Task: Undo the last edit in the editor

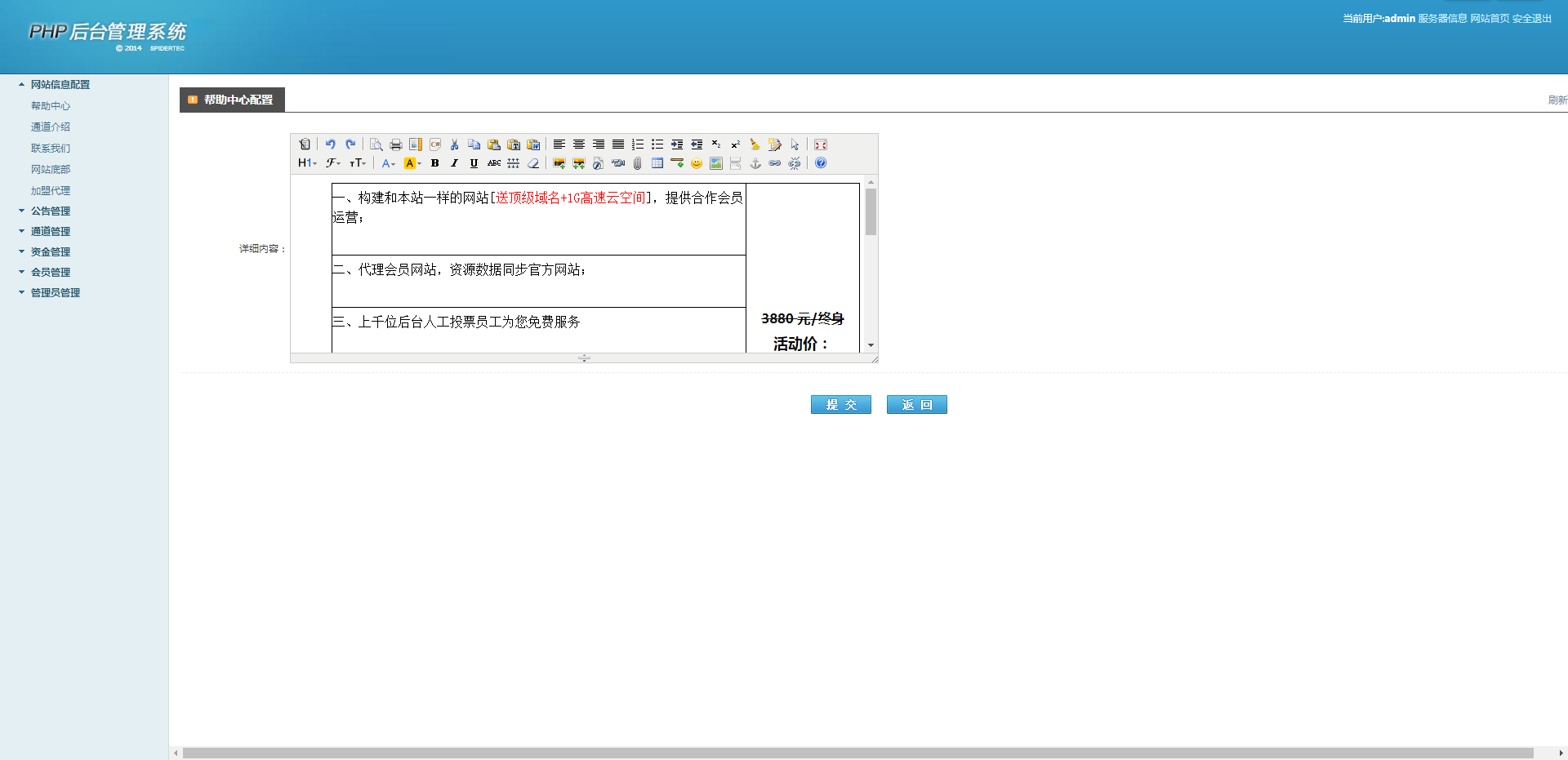Action: (x=331, y=144)
